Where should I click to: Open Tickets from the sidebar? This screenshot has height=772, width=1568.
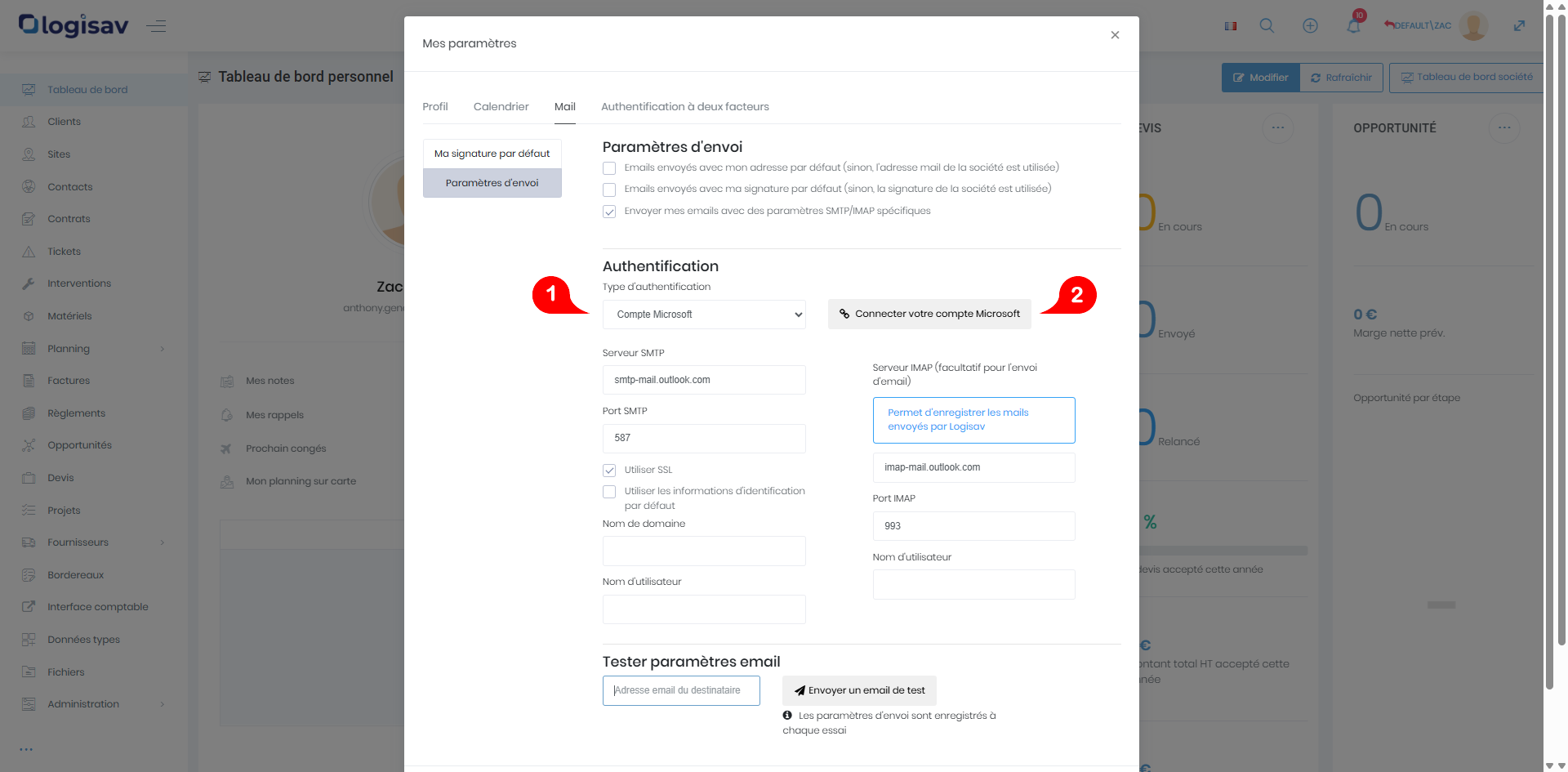pos(64,252)
